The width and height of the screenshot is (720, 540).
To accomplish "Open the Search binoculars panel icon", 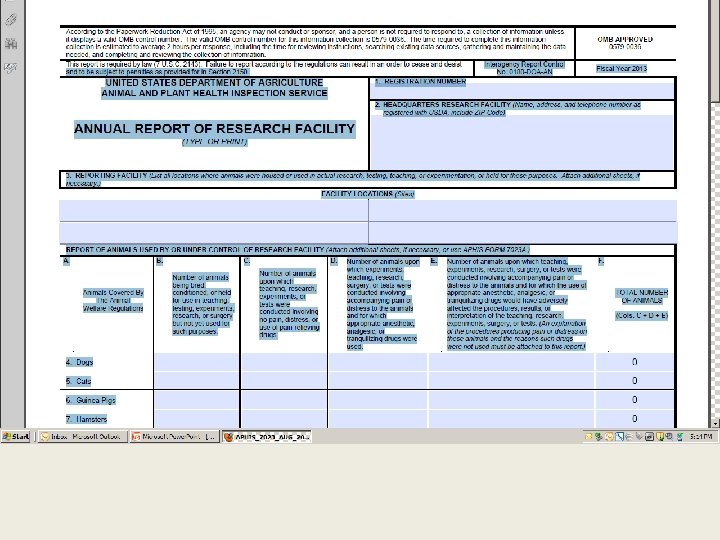I will (x=11, y=44).
